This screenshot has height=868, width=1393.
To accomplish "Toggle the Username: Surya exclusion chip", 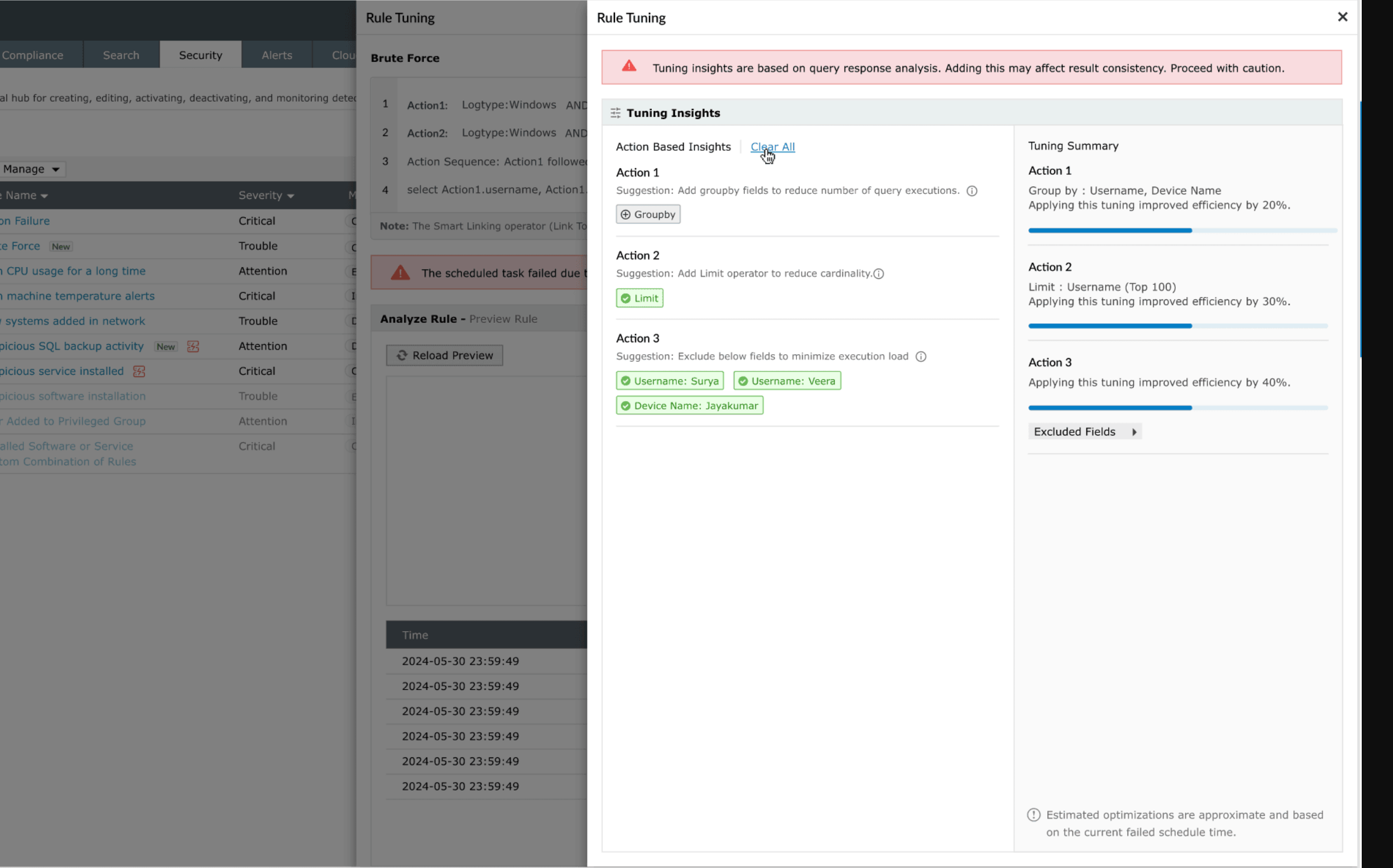I will (669, 380).
